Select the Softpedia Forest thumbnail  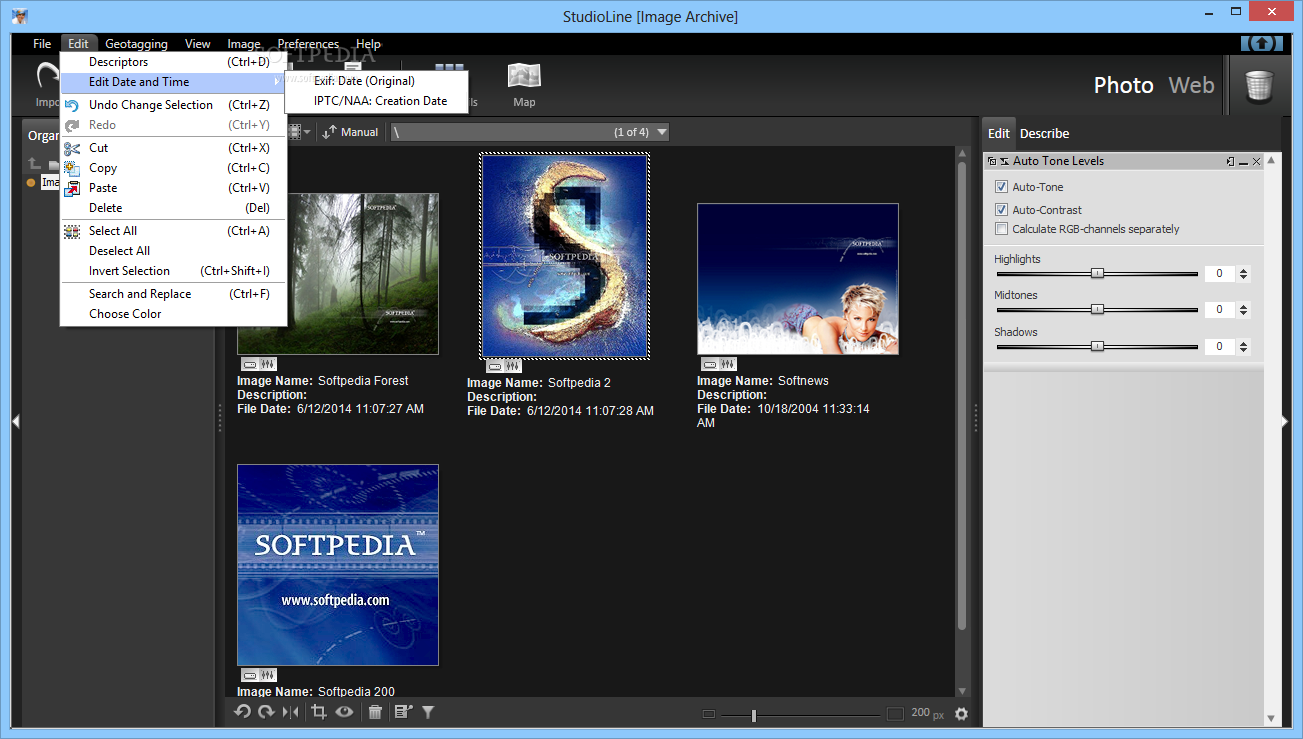point(338,274)
